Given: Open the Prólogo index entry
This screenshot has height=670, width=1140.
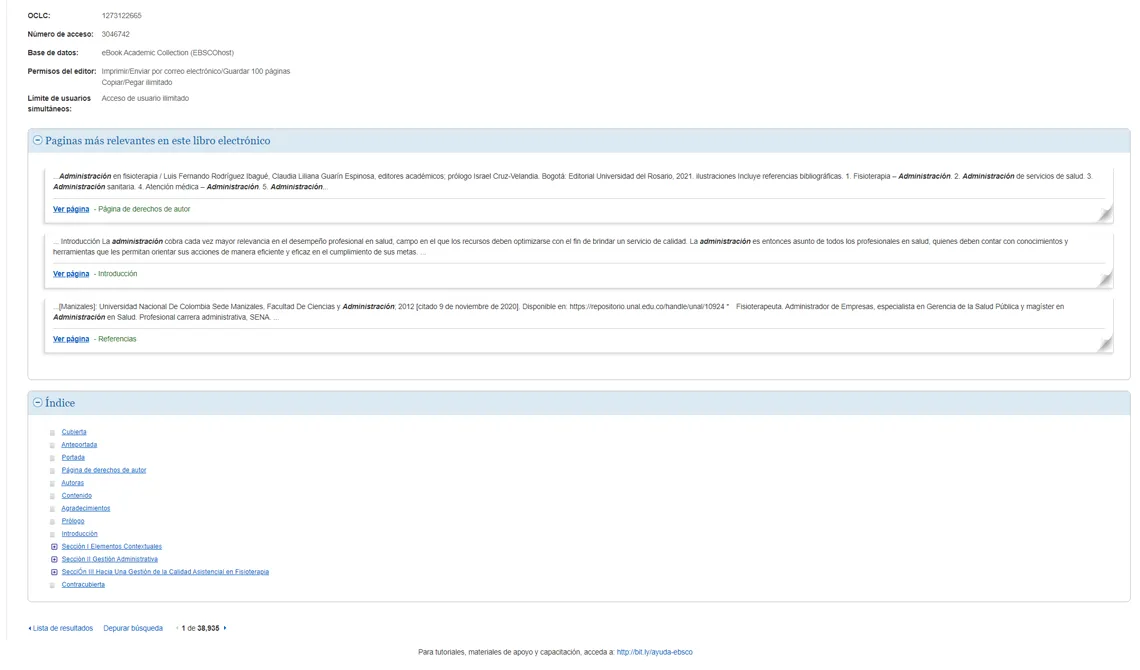Looking at the screenshot, I should [73, 521].
